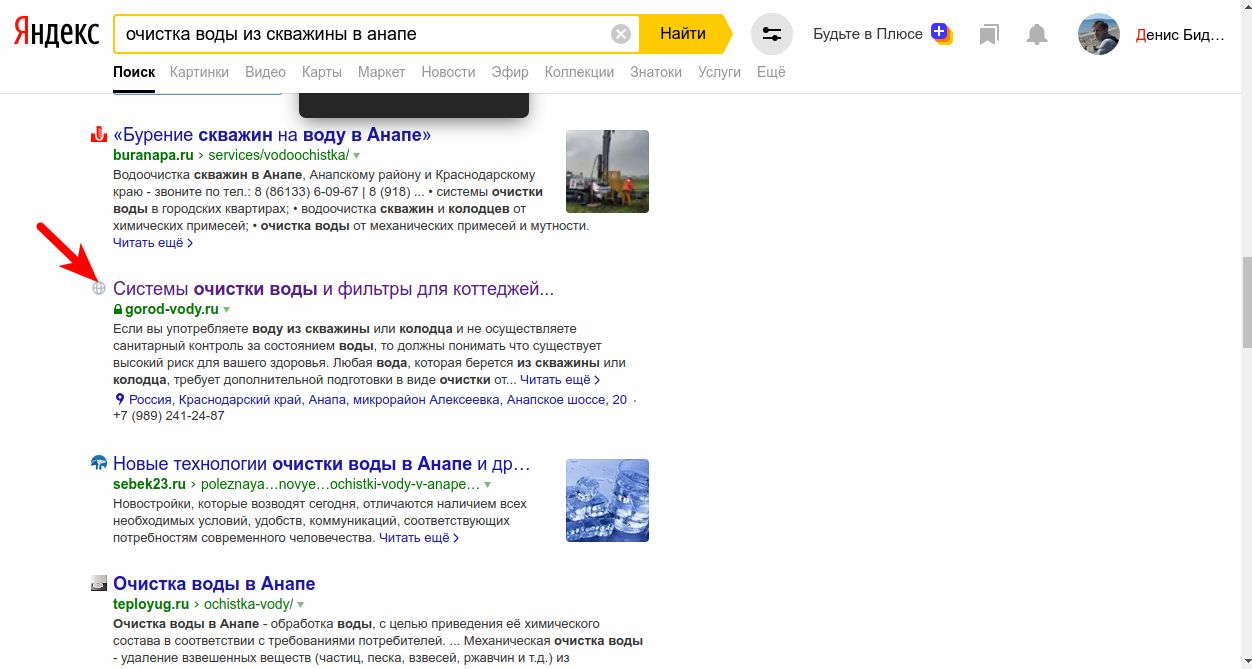The width and height of the screenshot is (1252, 669).
Task: Open the 'Очистка воды в Анапе' result
Action: click(214, 584)
